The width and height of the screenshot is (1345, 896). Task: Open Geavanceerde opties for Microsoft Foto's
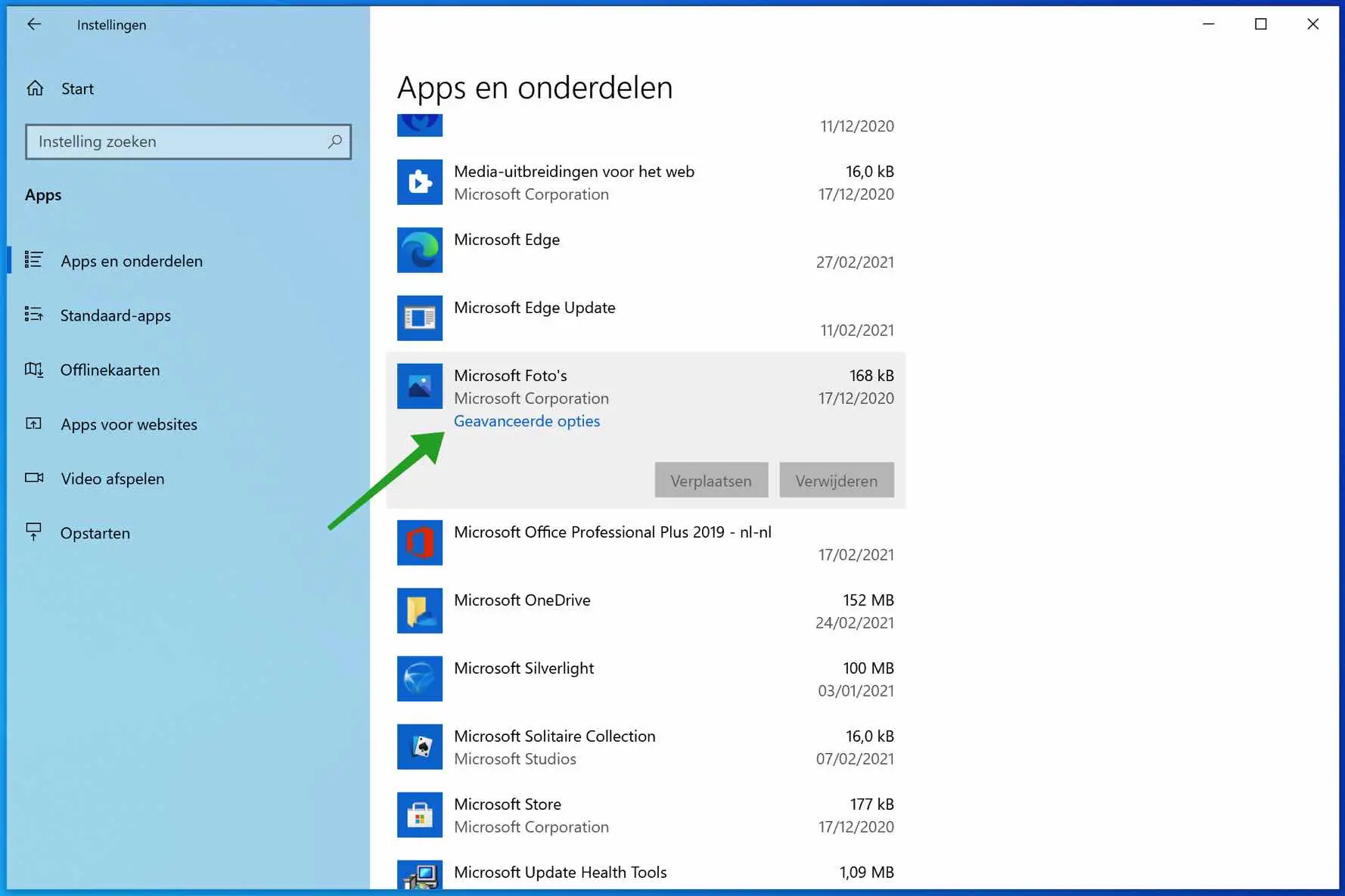point(527,421)
